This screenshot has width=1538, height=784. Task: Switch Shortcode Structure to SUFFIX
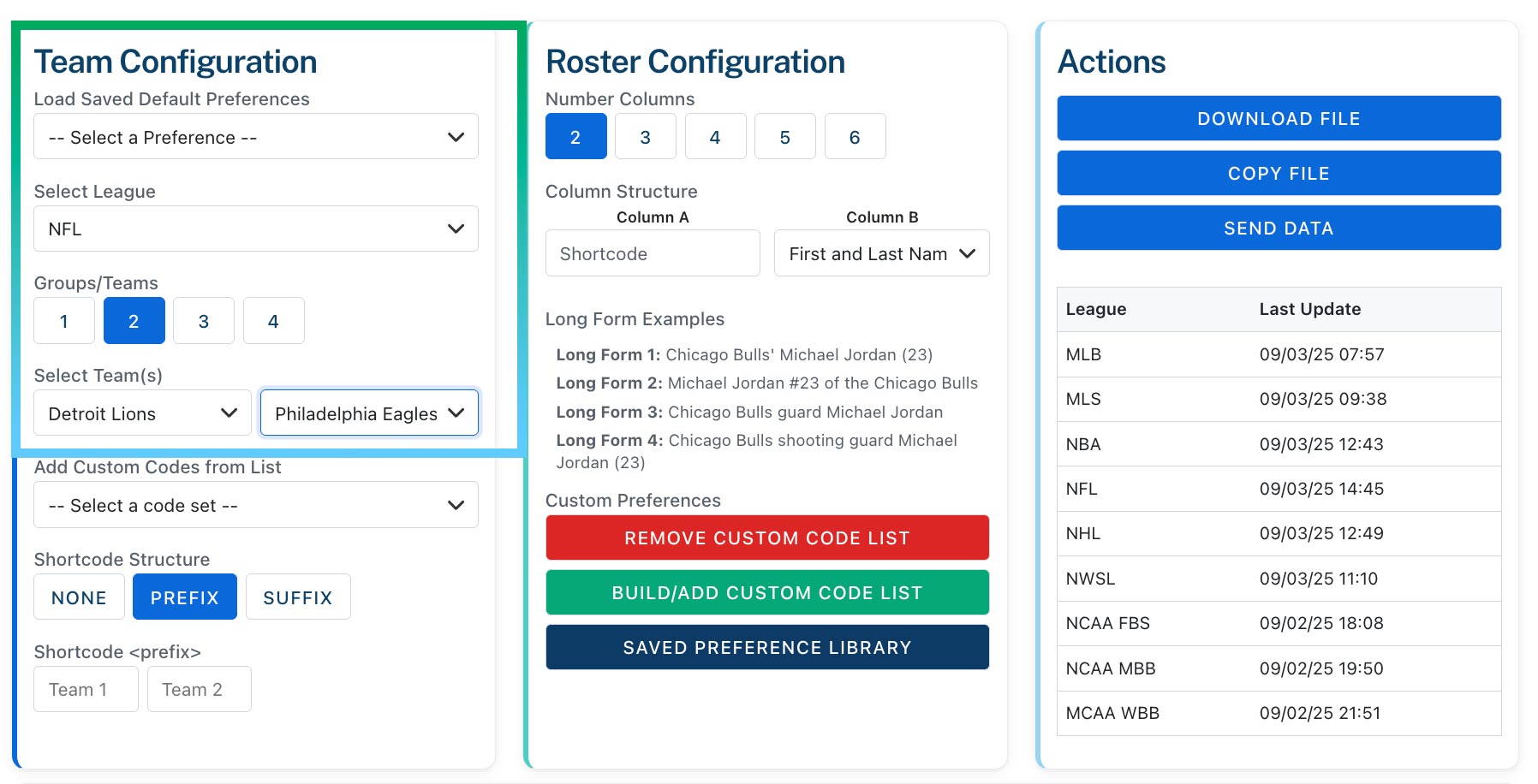297,597
